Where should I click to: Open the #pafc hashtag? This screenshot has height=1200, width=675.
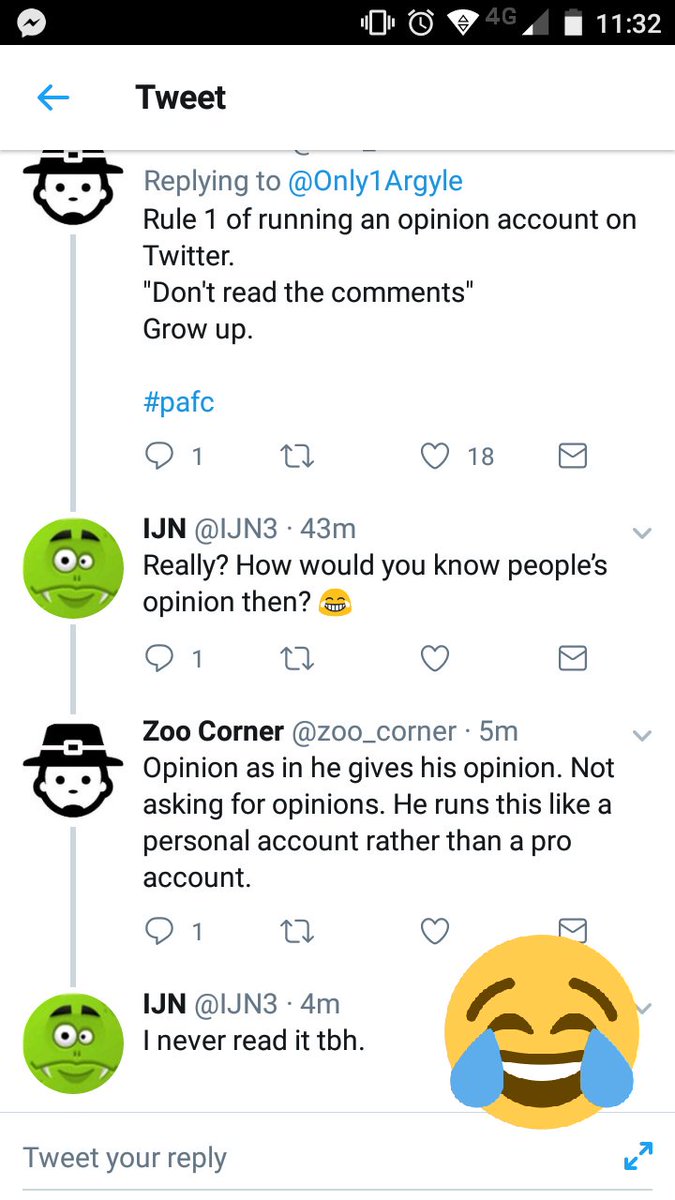[179, 403]
